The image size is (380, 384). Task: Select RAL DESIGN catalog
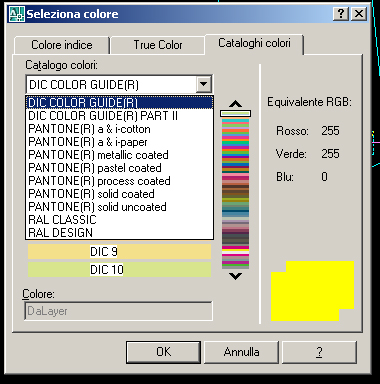coord(120,233)
